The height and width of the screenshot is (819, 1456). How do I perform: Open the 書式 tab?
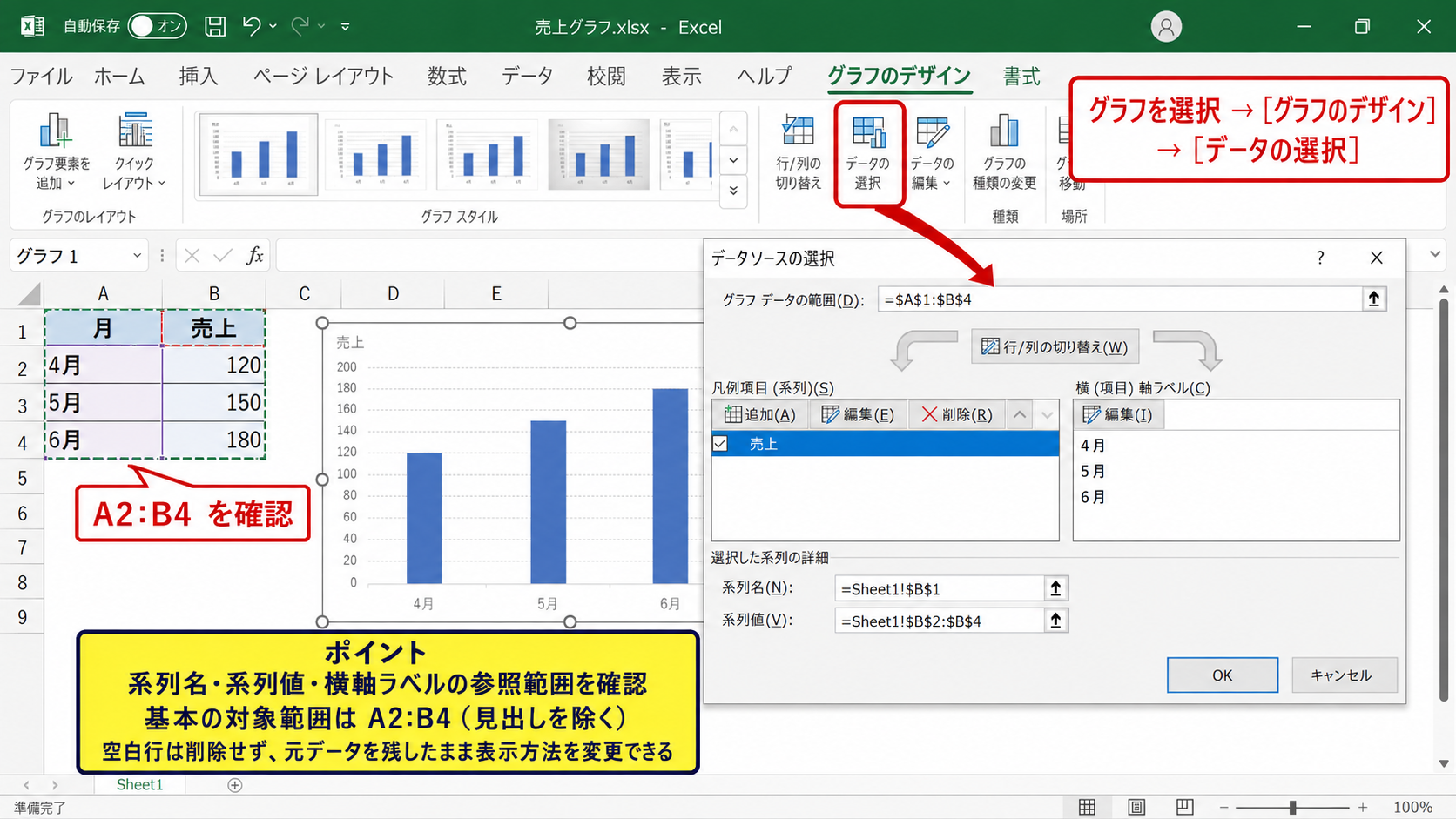[x=1021, y=77]
